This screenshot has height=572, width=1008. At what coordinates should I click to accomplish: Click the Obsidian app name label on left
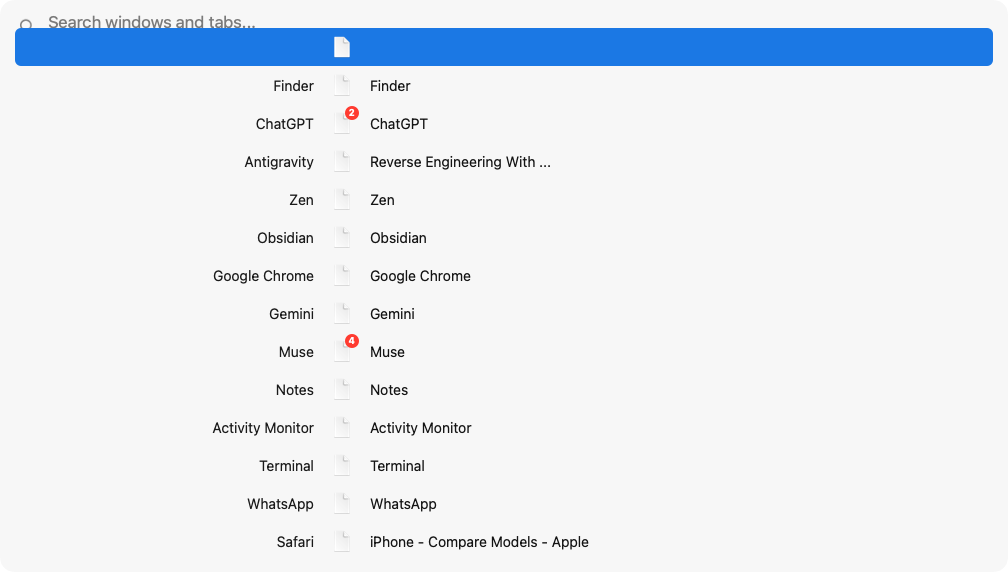tap(285, 237)
